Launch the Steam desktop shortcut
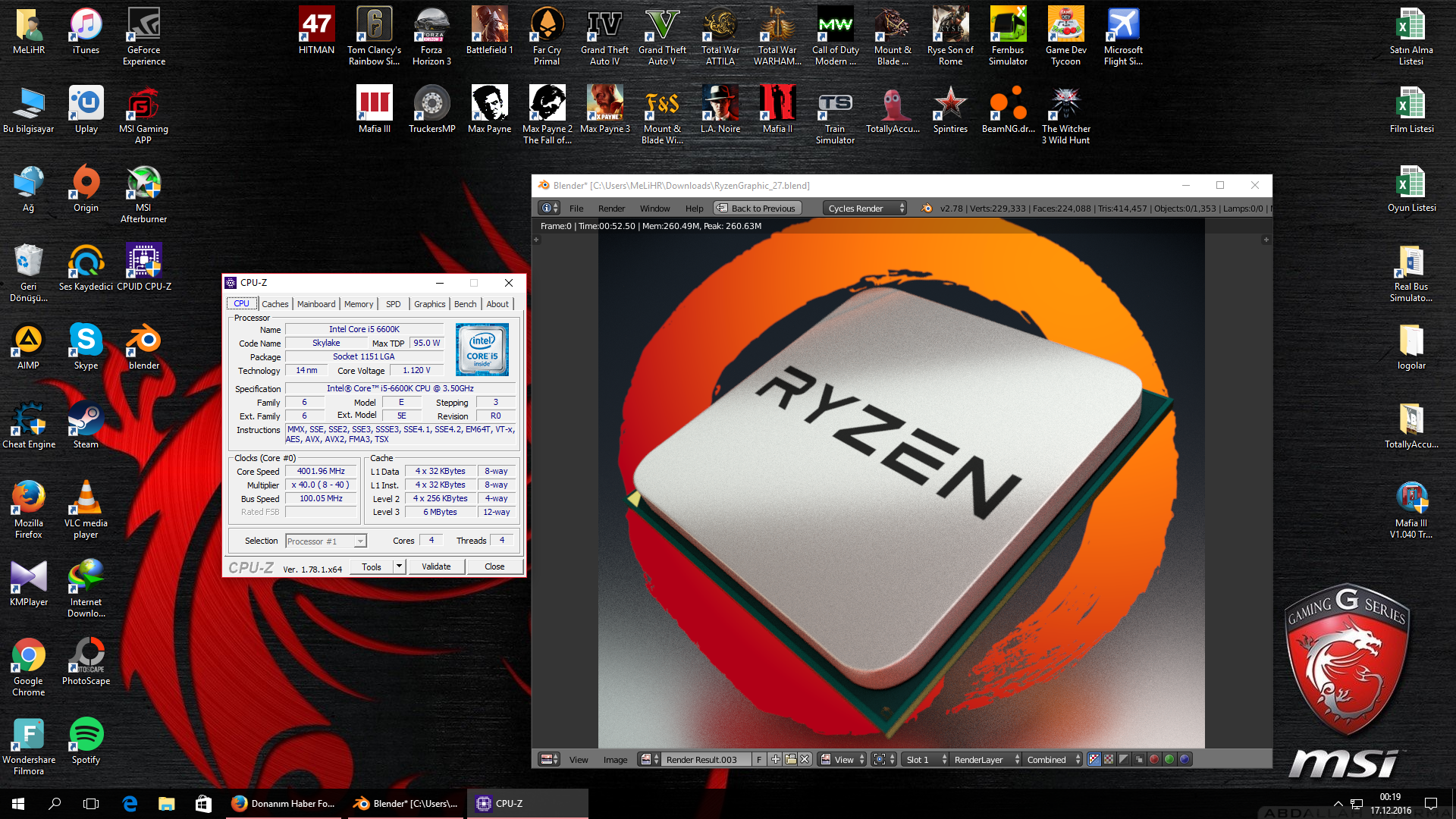 [86, 425]
